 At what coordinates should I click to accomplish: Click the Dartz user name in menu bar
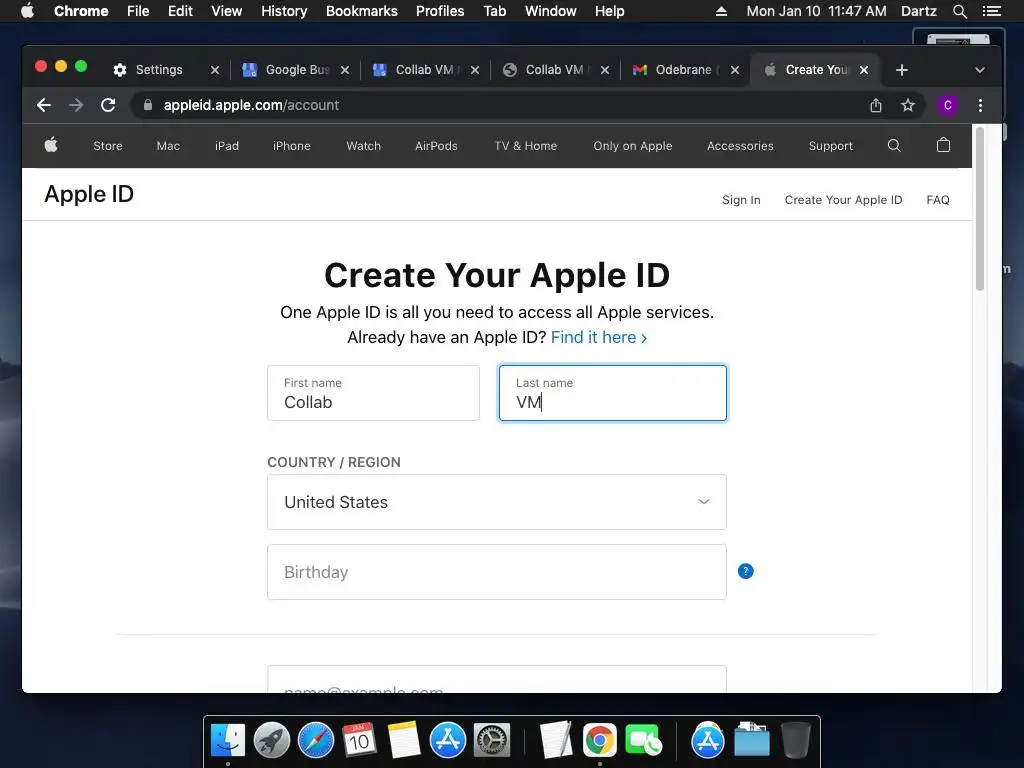(918, 11)
